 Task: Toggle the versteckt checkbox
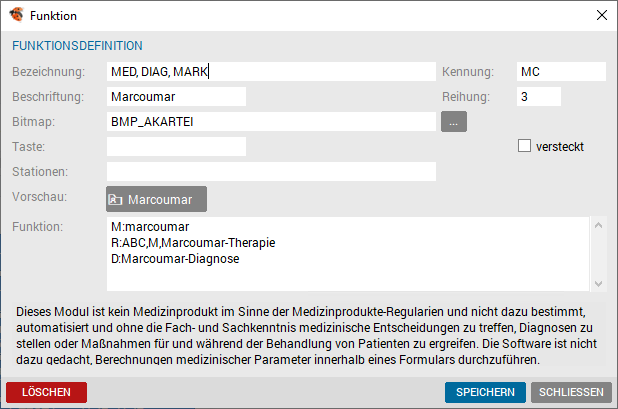tap(524, 146)
